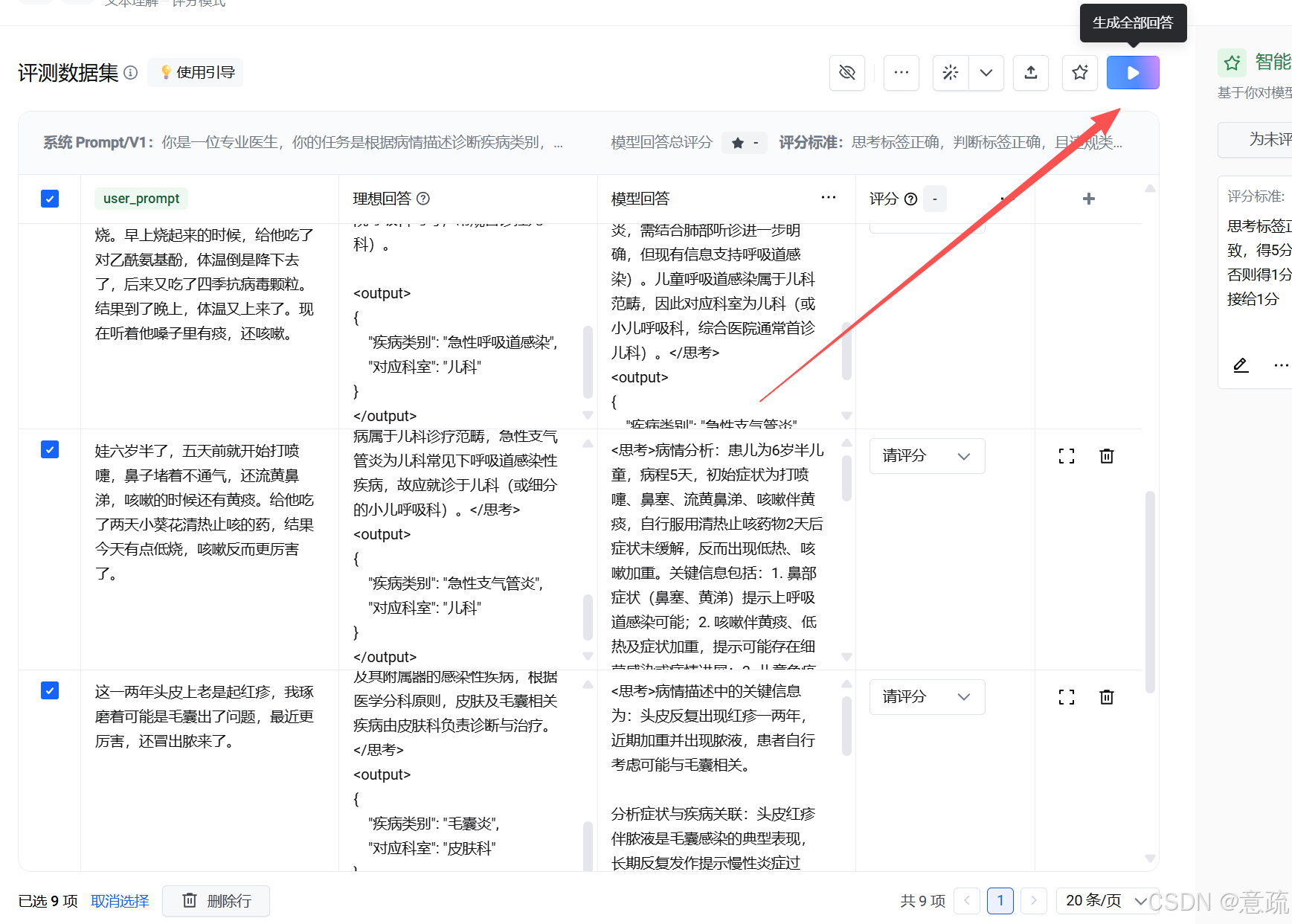Expand the chevron next to the magic wand icon
Screen dimensions: 1292x924
point(986,72)
